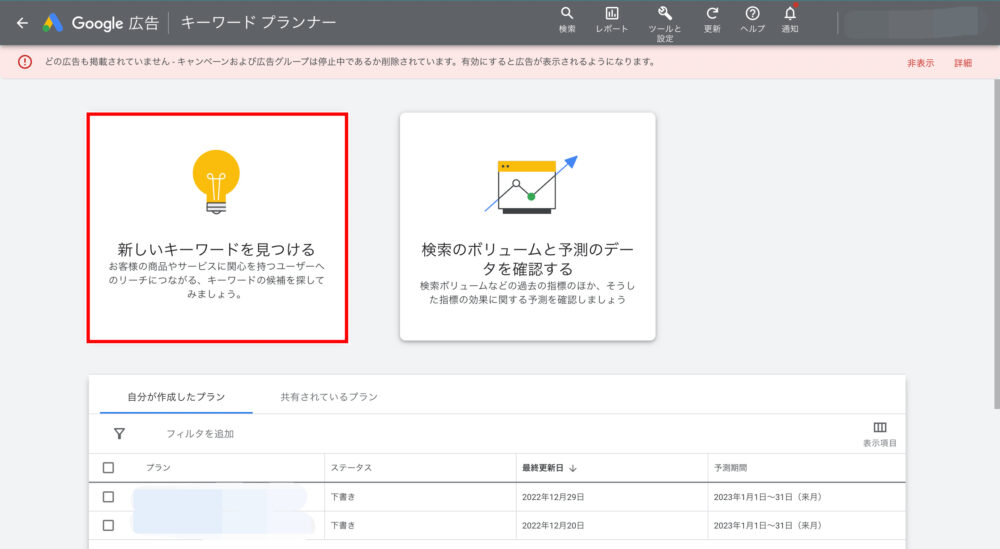Sort by 最終更新日 column header

[x=548, y=467]
